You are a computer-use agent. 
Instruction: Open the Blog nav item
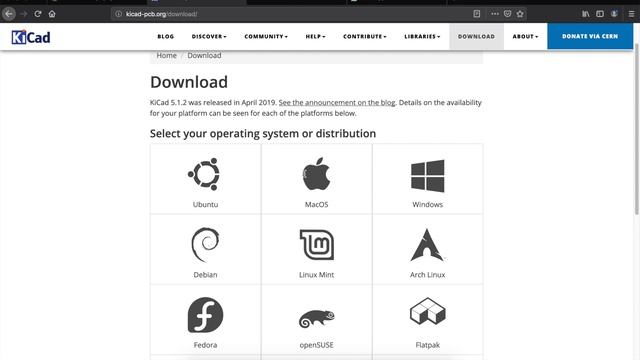(166, 36)
